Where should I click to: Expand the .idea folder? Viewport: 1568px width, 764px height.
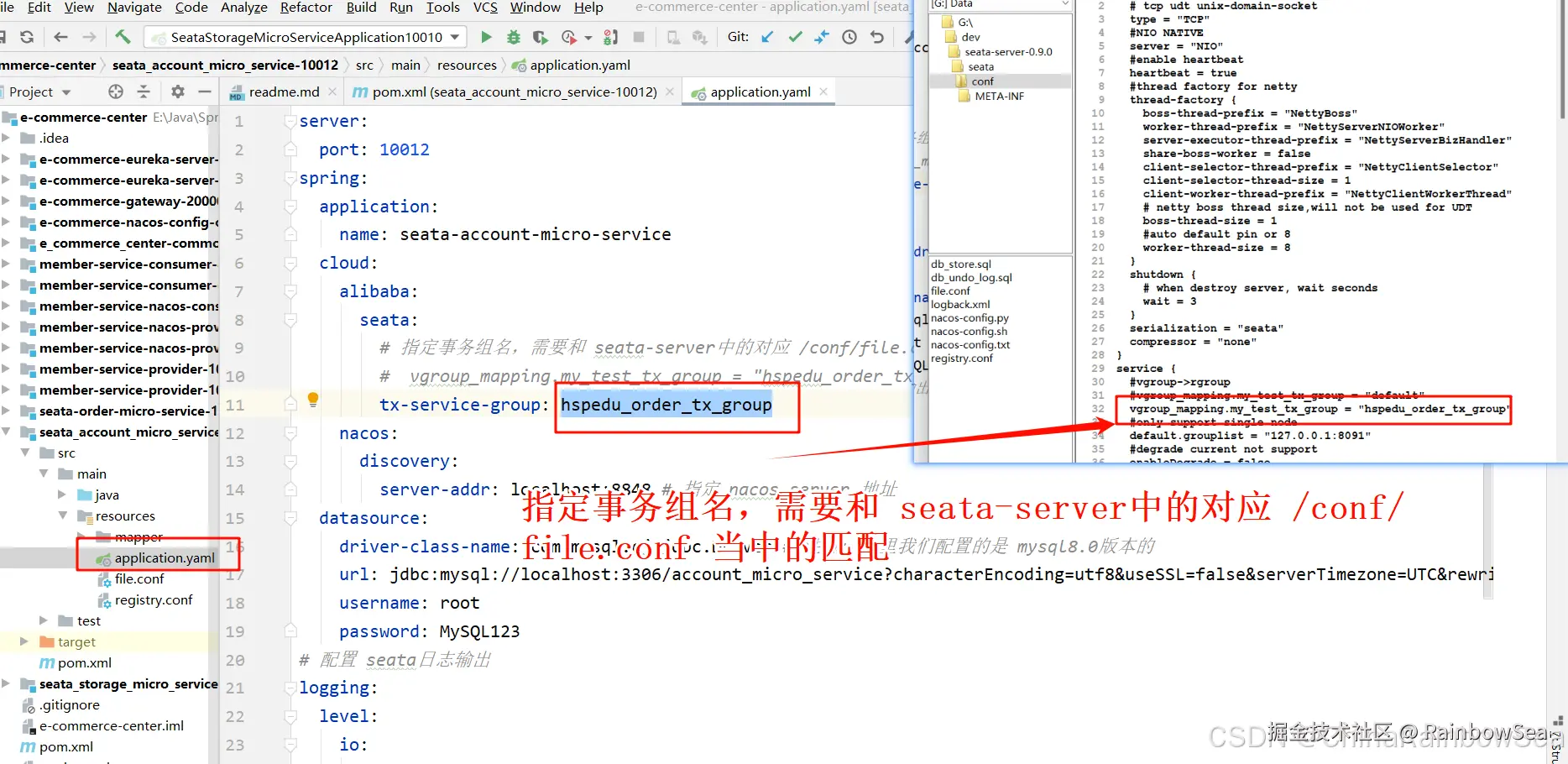click(7, 138)
